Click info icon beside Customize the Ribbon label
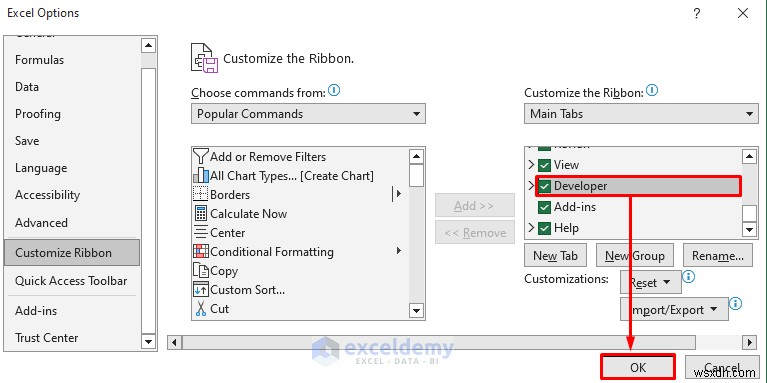The height and width of the screenshot is (383, 767). 652,90
